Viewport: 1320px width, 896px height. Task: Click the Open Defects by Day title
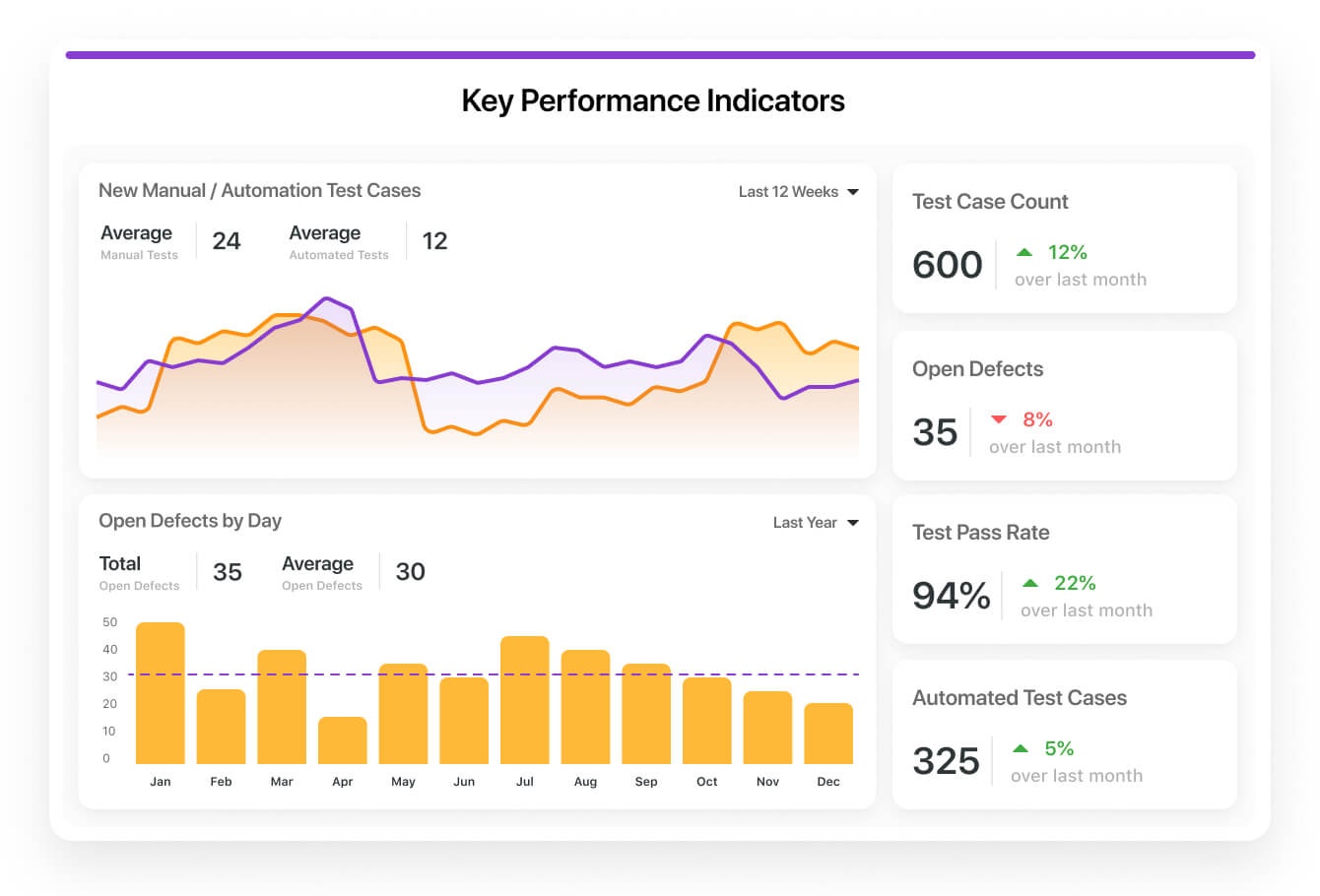(190, 522)
